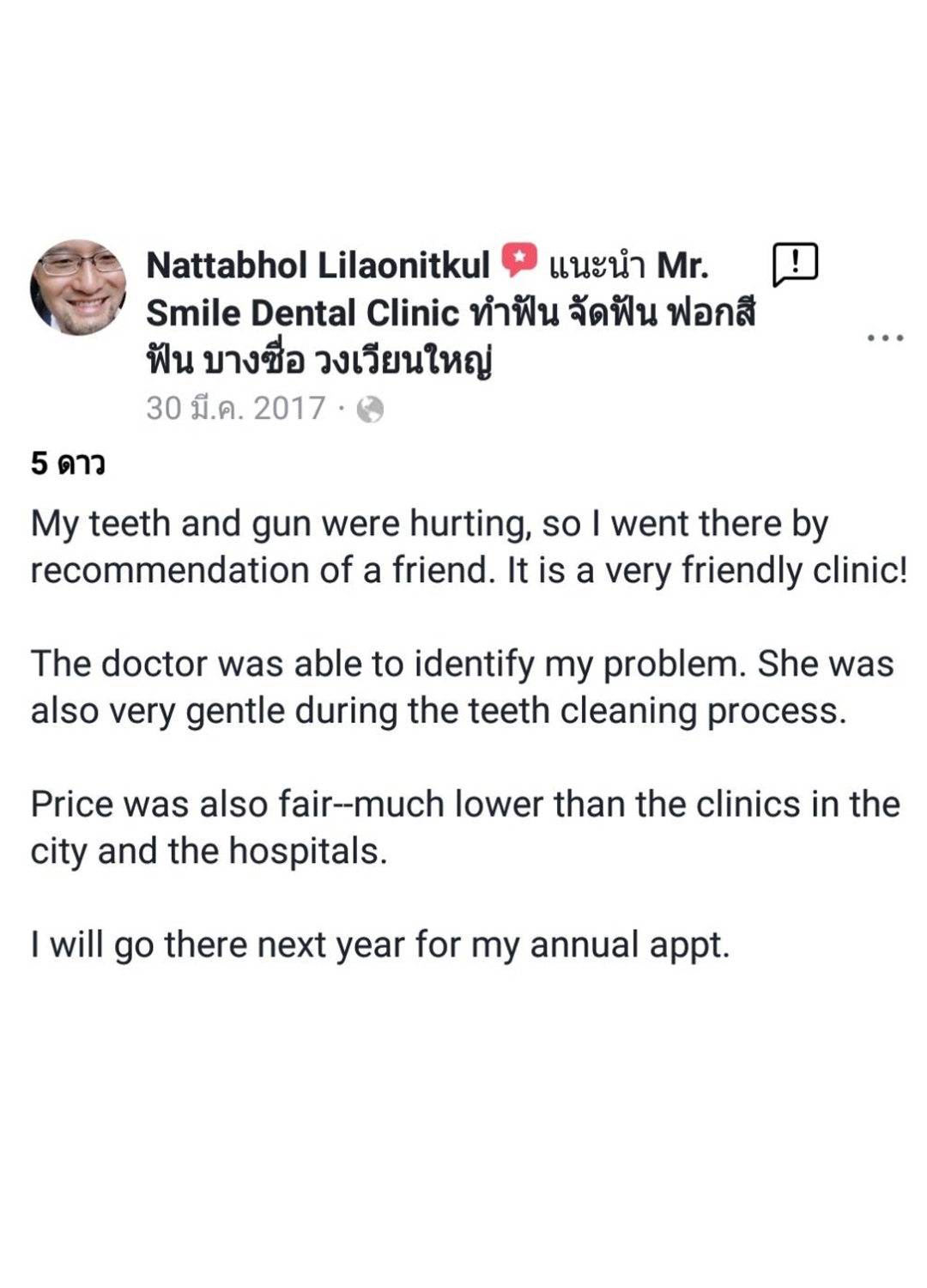Viewport: 927px width, 1288px height.
Task: Click the แนะนำ recommendation label
Action: (597, 266)
